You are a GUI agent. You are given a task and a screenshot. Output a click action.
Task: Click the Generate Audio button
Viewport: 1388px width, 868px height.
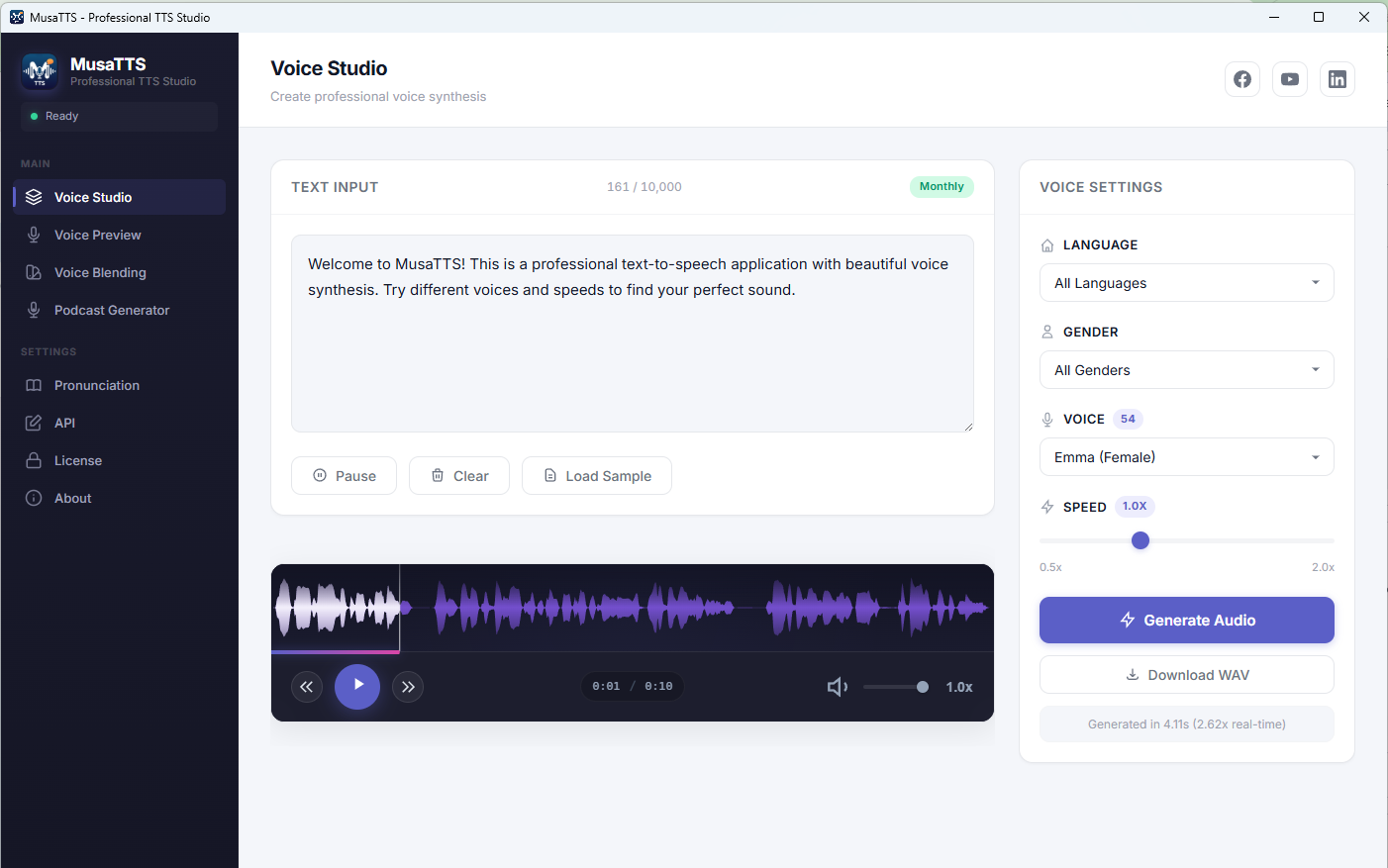coord(1186,620)
